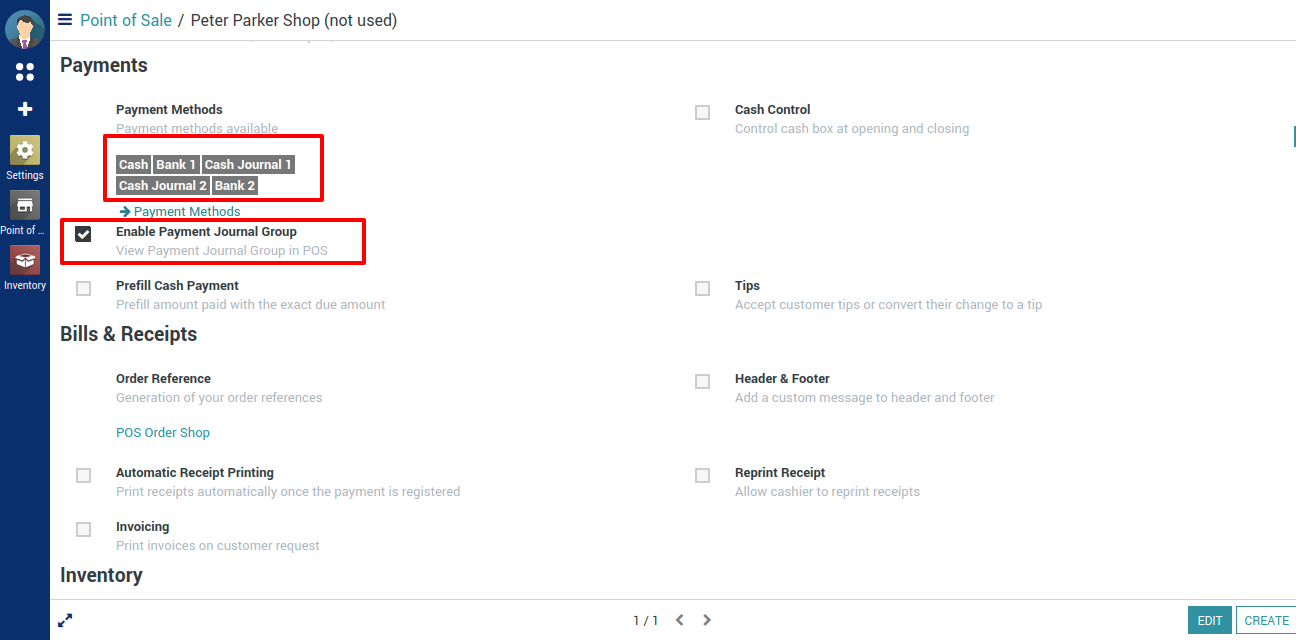The height and width of the screenshot is (640, 1296).
Task: Click the CREATE button
Action: [x=1266, y=620]
